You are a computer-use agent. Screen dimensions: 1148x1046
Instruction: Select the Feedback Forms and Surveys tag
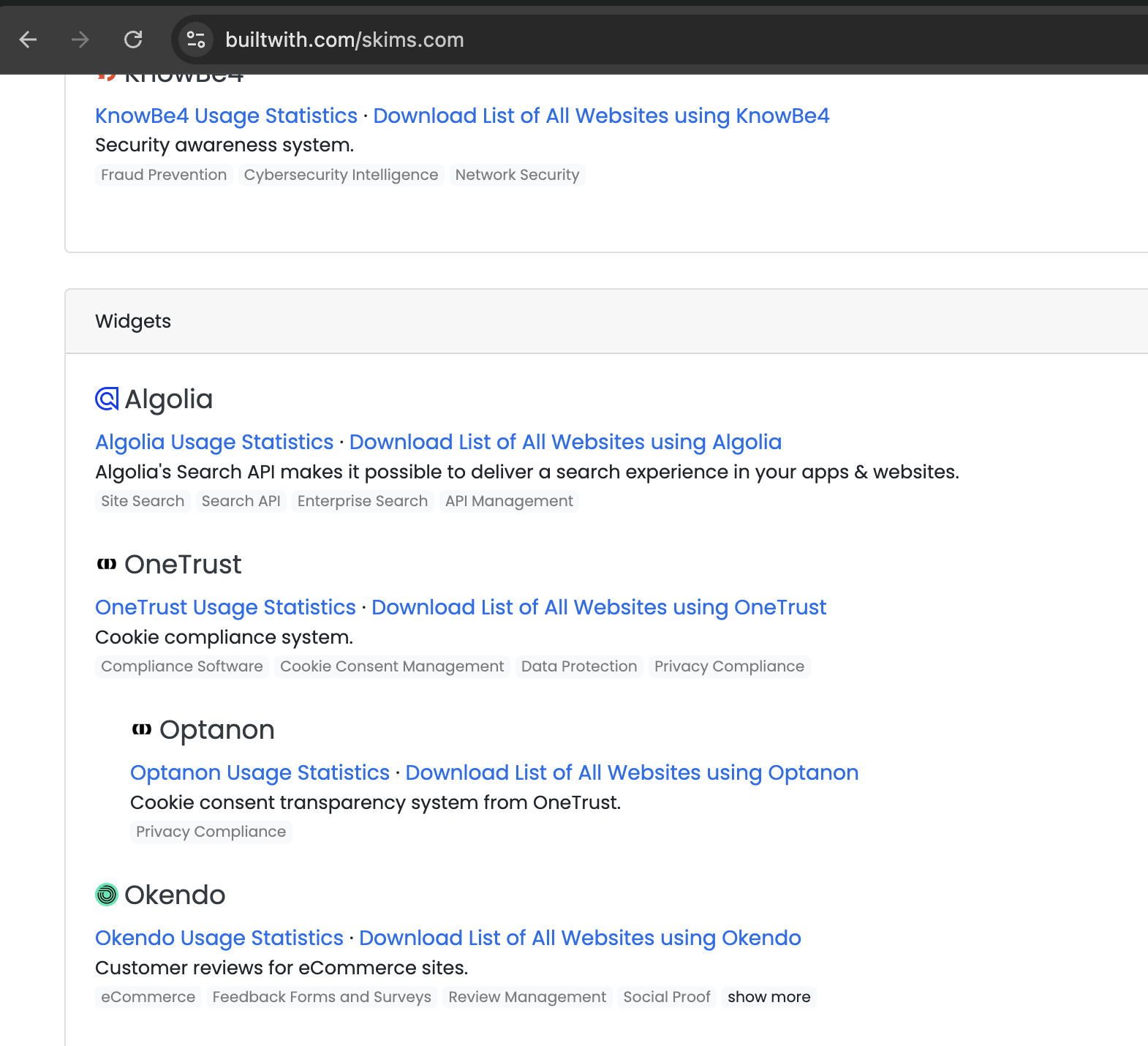[322, 997]
